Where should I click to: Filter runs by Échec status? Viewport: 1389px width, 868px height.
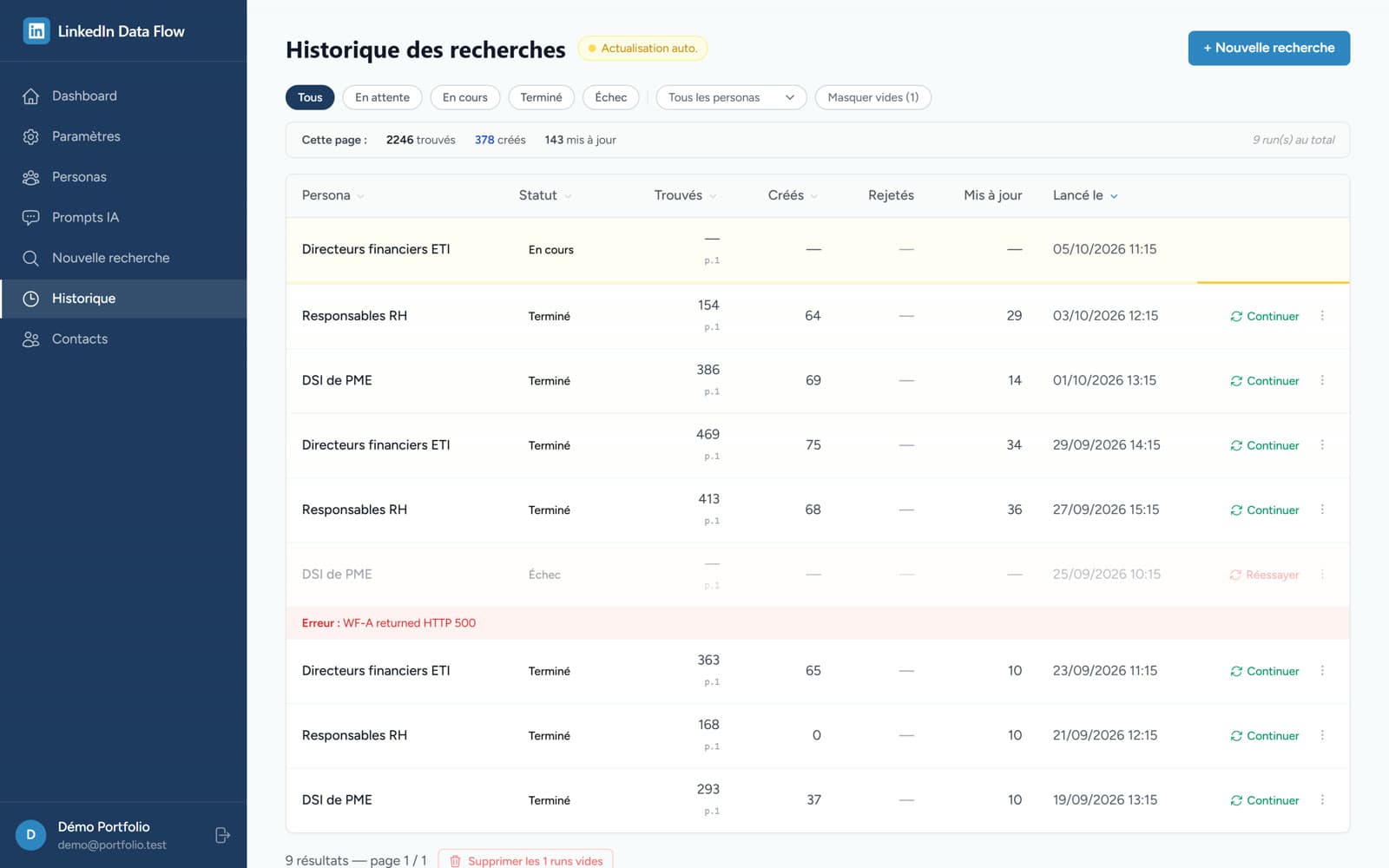click(611, 97)
